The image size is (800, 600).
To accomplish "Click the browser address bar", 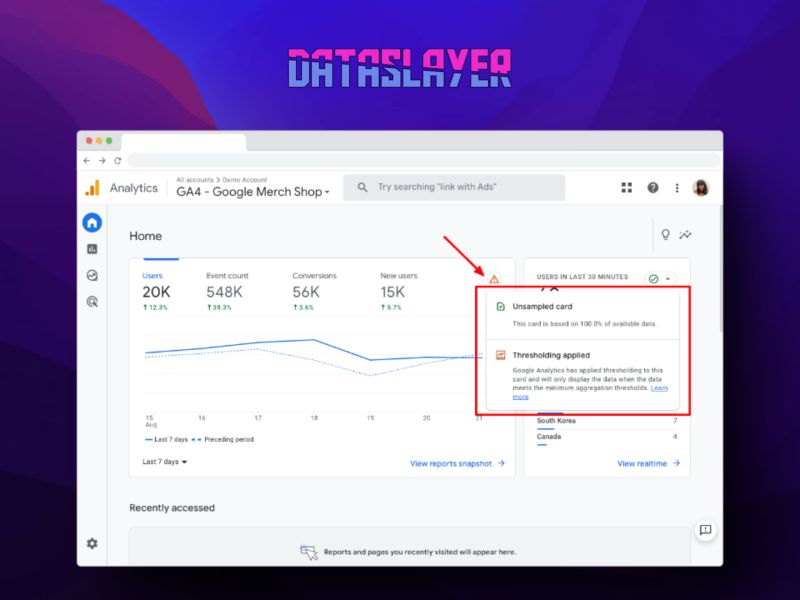I will coord(423,161).
